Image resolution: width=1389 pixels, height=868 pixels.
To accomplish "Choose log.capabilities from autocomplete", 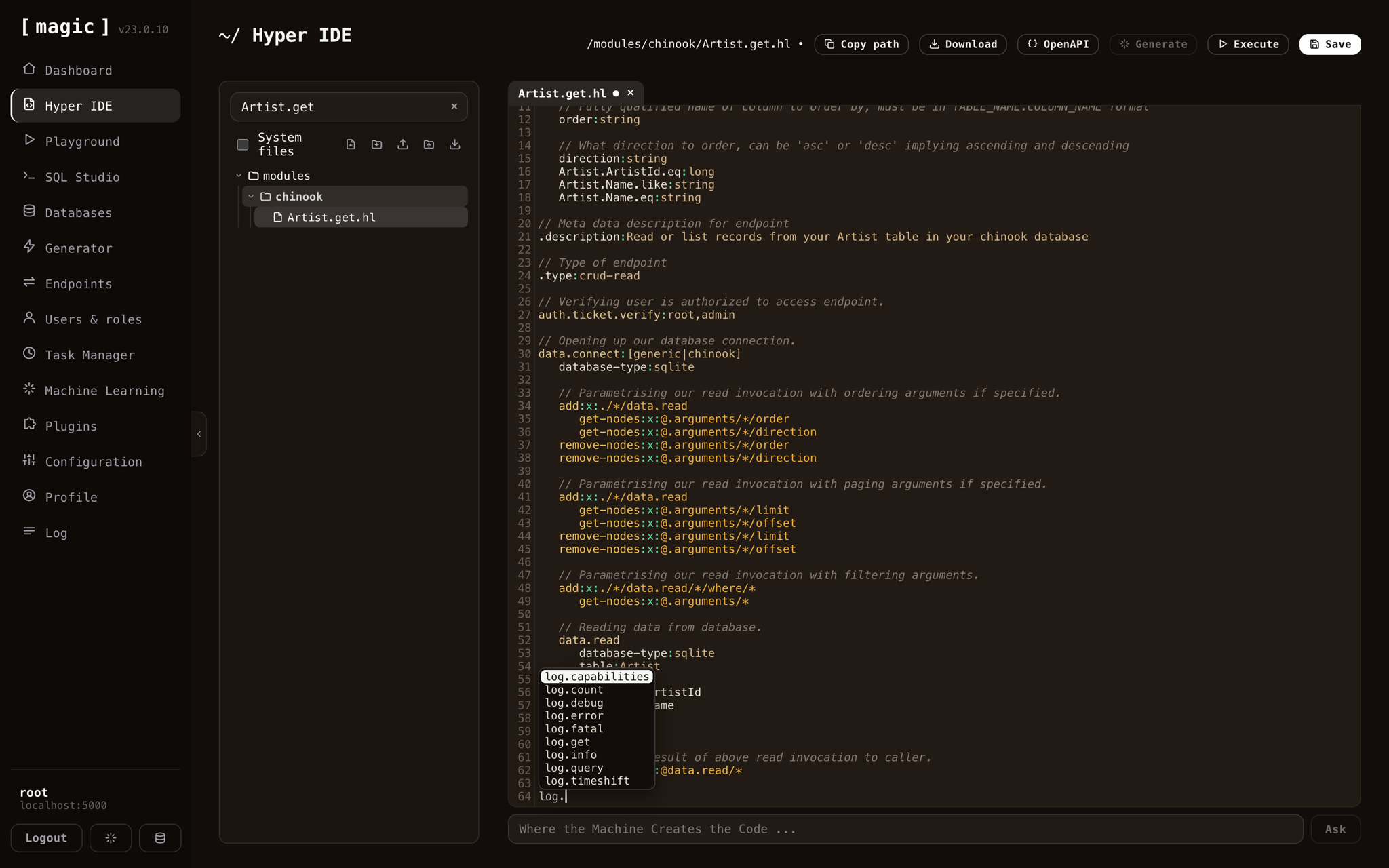I will pos(597,677).
